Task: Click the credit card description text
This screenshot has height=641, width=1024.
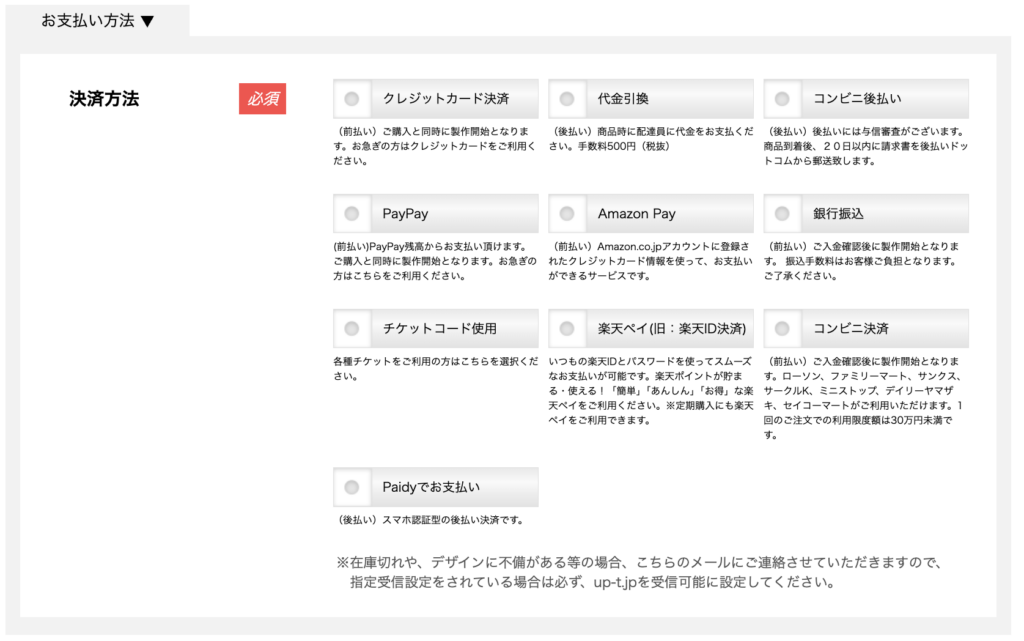Action: [435, 146]
